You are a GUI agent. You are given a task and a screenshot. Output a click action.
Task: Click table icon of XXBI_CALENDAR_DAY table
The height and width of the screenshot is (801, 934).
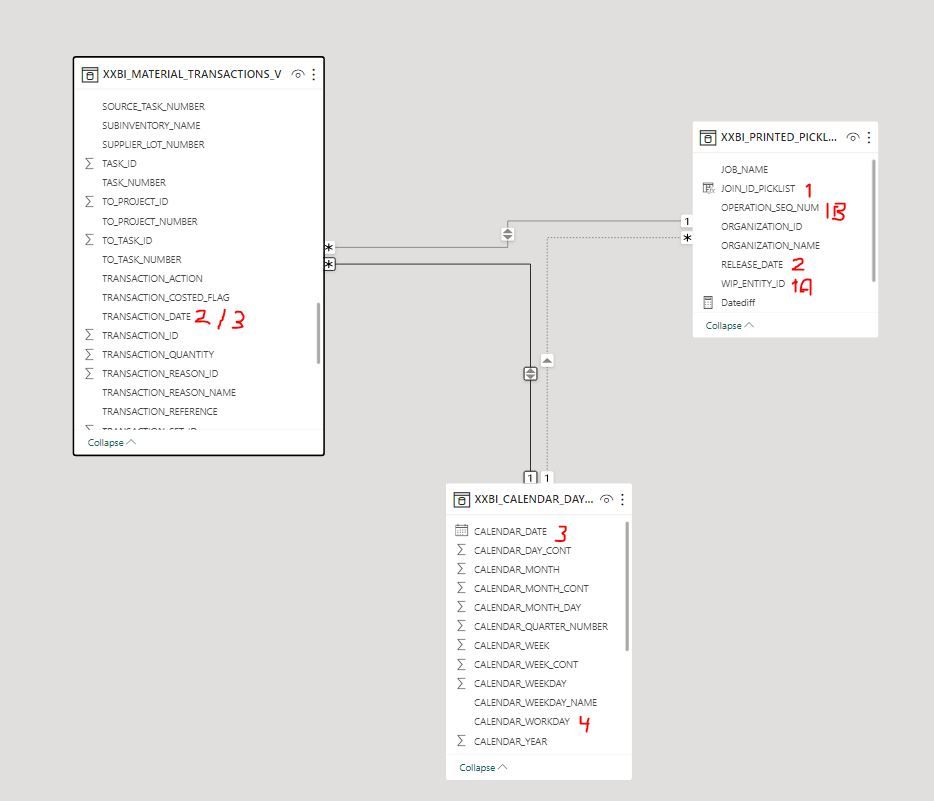tap(461, 500)
